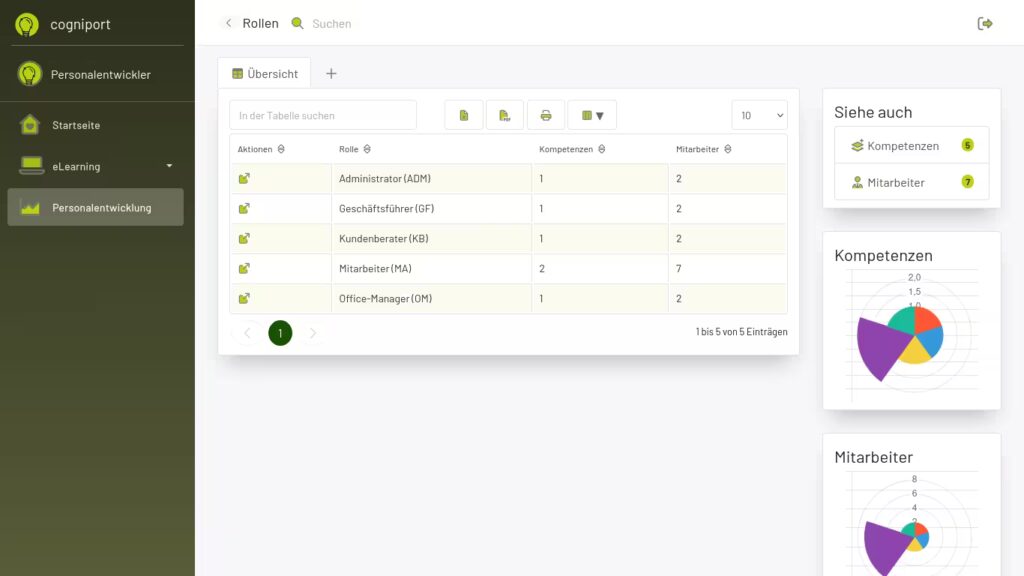Open the Mitarbeiter link under Siehe auch
This screenshot has height=576, width=1024.
pos(896,183)
